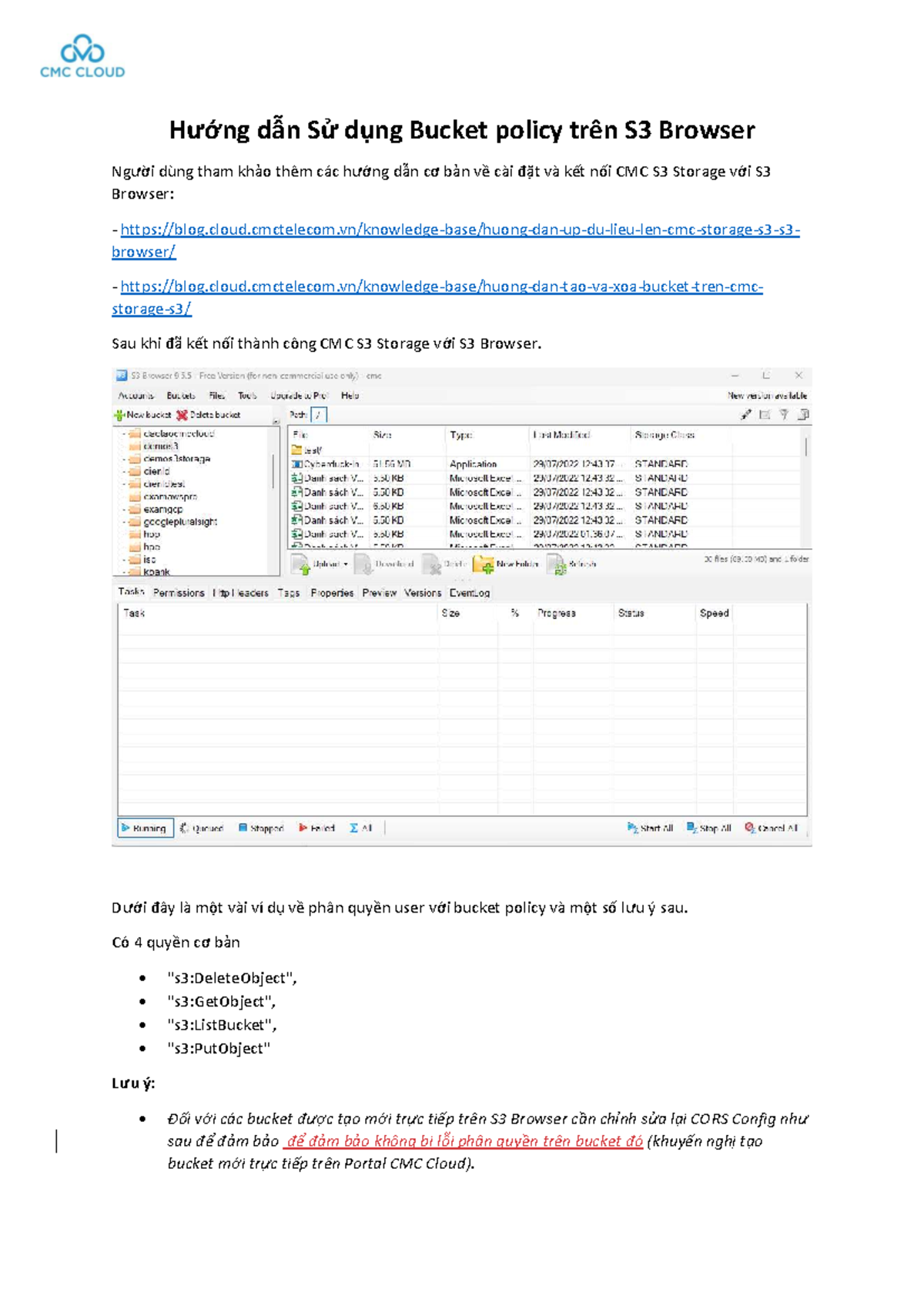The width and height of the screenshot is (924, 1306).
Task: Switch to the Tags tab
Action: click(x=289, y=593)
